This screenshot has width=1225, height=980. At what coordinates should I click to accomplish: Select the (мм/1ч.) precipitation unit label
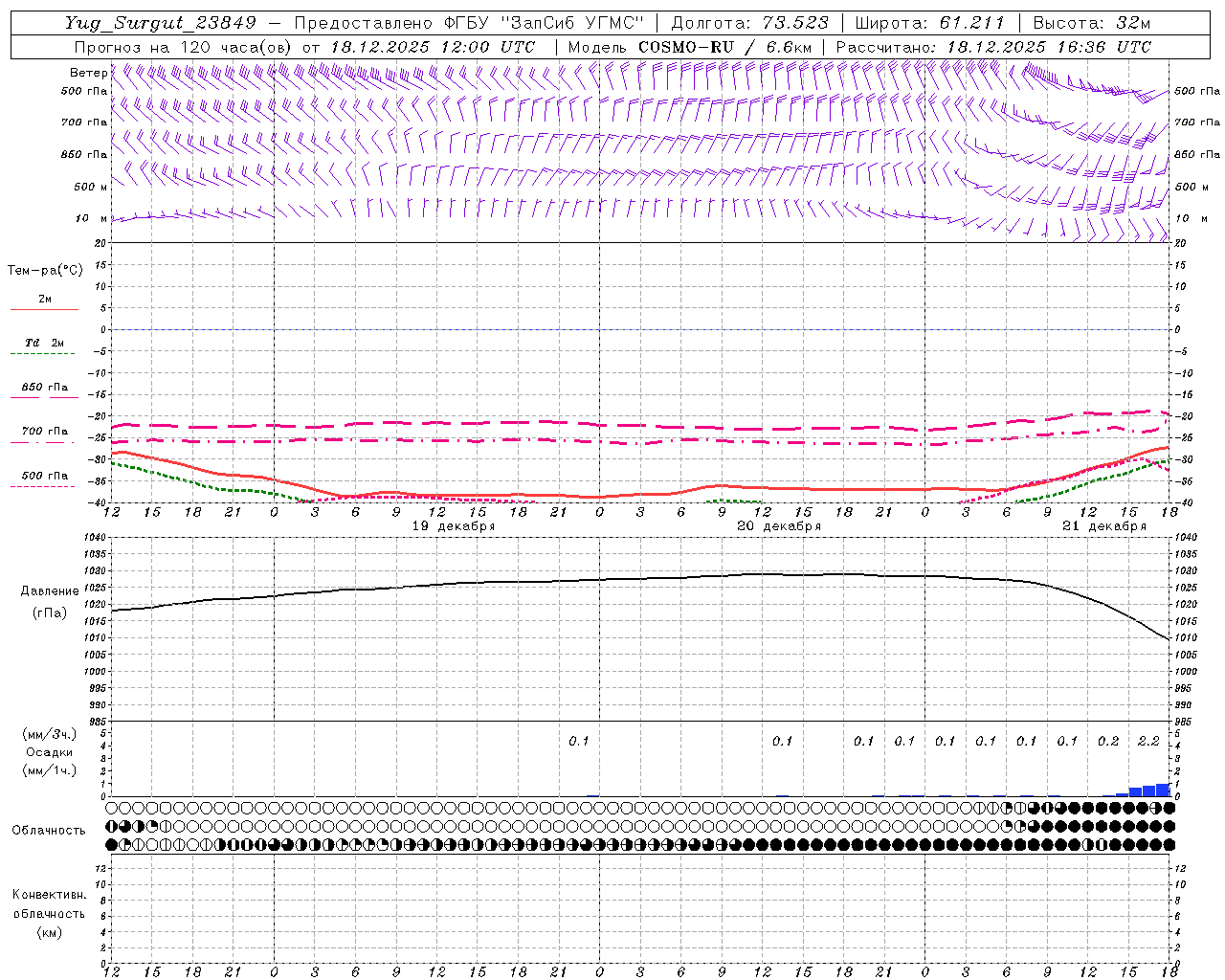pyautogui.click(x=50, y=770)
